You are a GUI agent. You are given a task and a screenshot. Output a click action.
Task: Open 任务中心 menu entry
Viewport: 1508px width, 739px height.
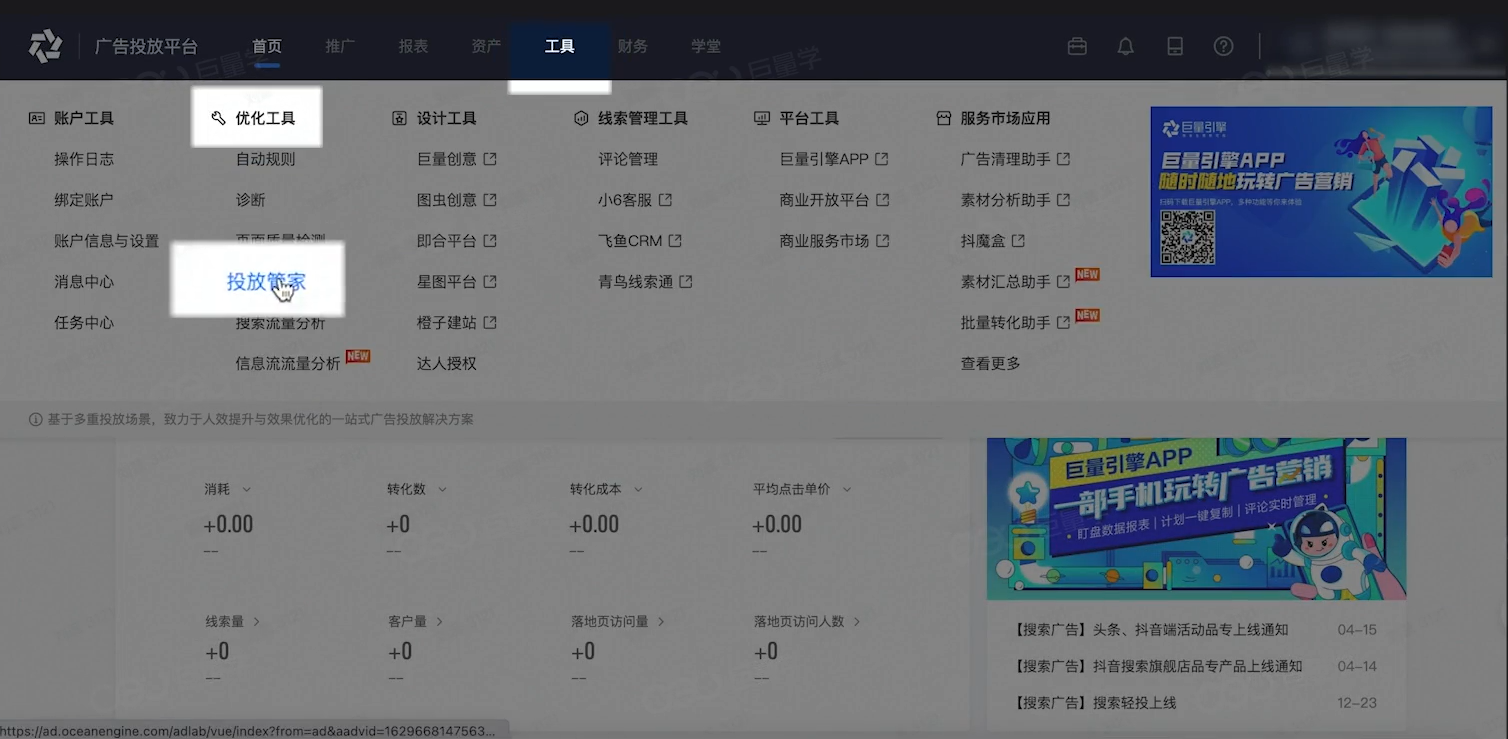(84, 323)
